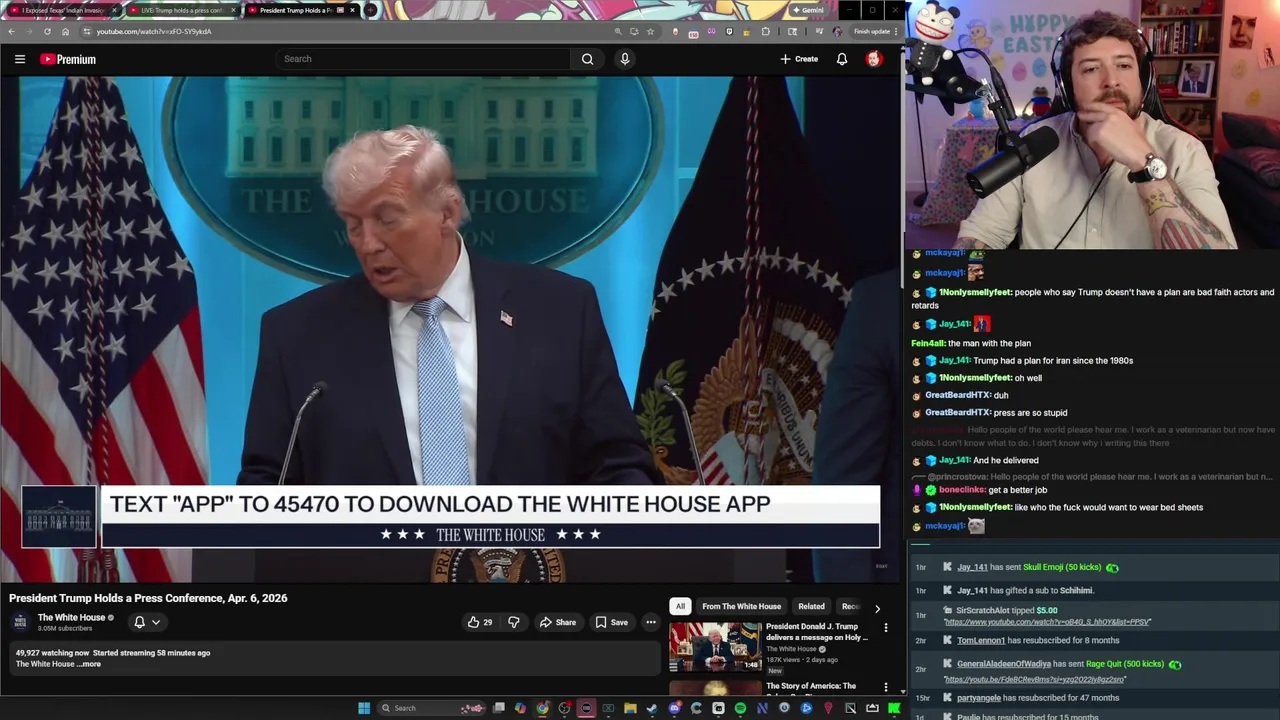The image size is (1280, 720).
Task: Open options for Holy message recommended video
Action: pyautogui.click(x=885, y=628)
